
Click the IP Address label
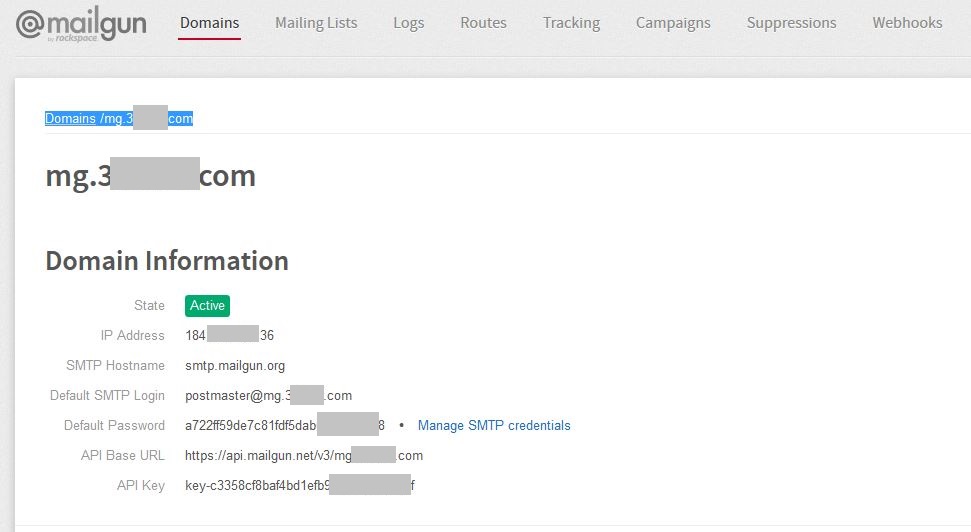coord(133,335)
